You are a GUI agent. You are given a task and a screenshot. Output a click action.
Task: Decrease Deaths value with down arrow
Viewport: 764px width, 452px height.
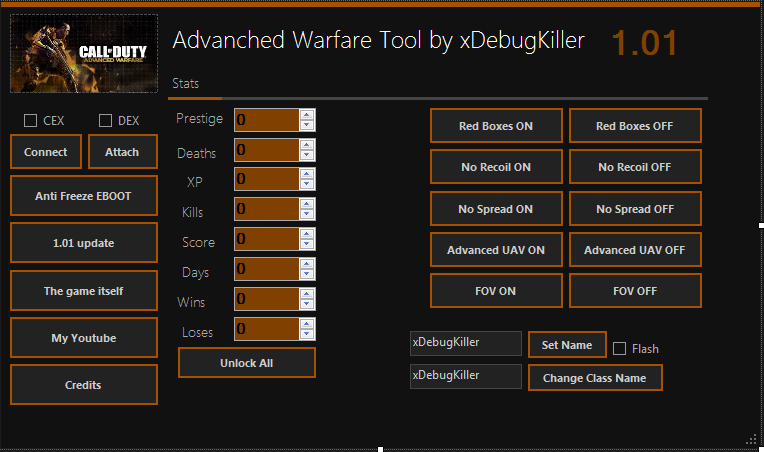click(306, 154)
